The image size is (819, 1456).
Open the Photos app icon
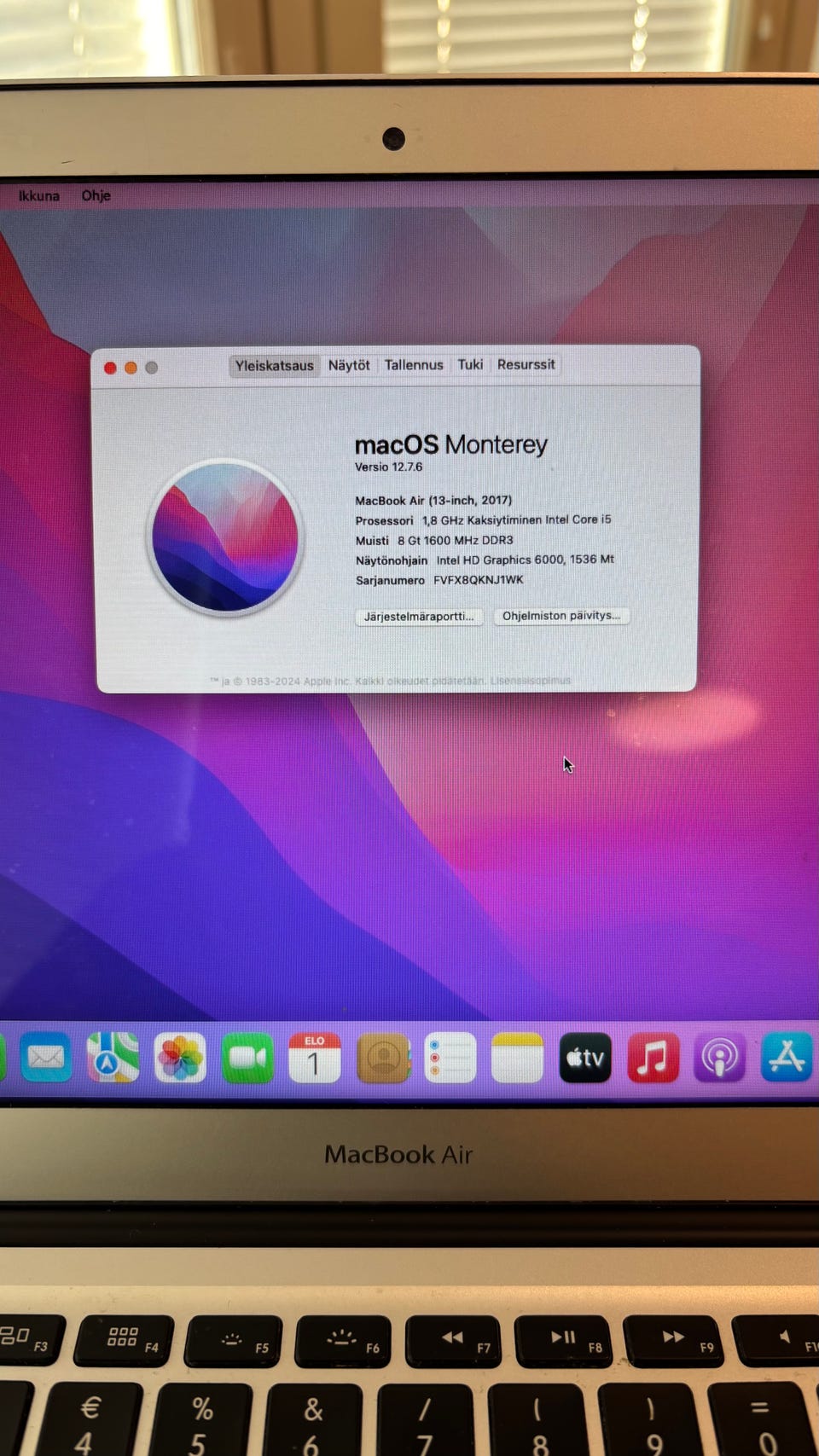coord(180,1058)
